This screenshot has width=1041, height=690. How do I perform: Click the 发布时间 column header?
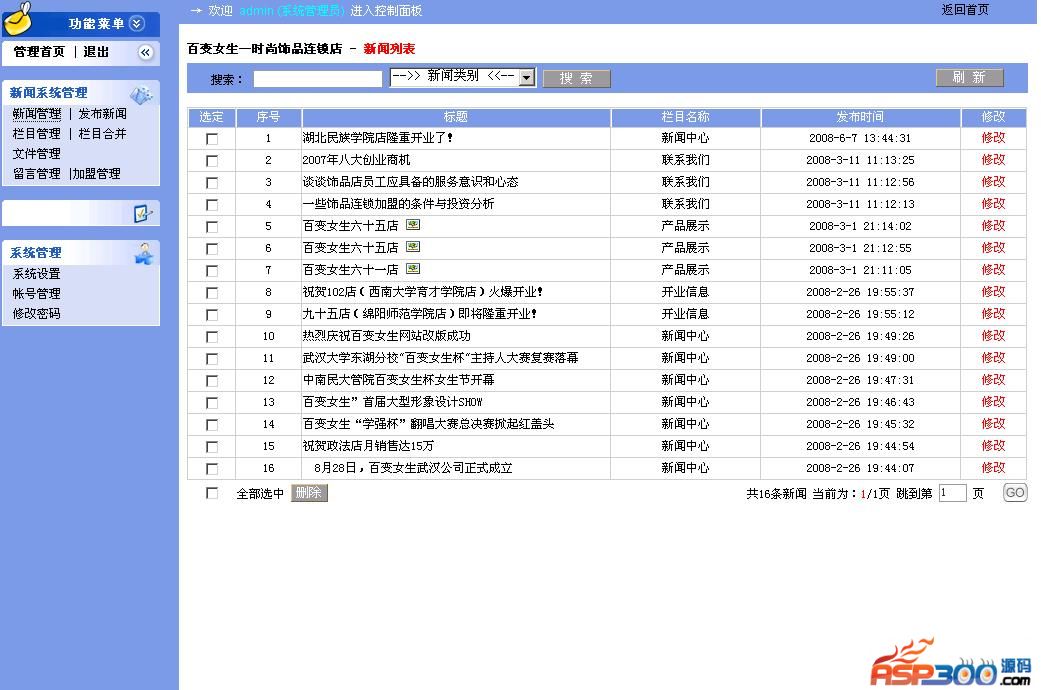pyautogui.click(x=860, y=117)
